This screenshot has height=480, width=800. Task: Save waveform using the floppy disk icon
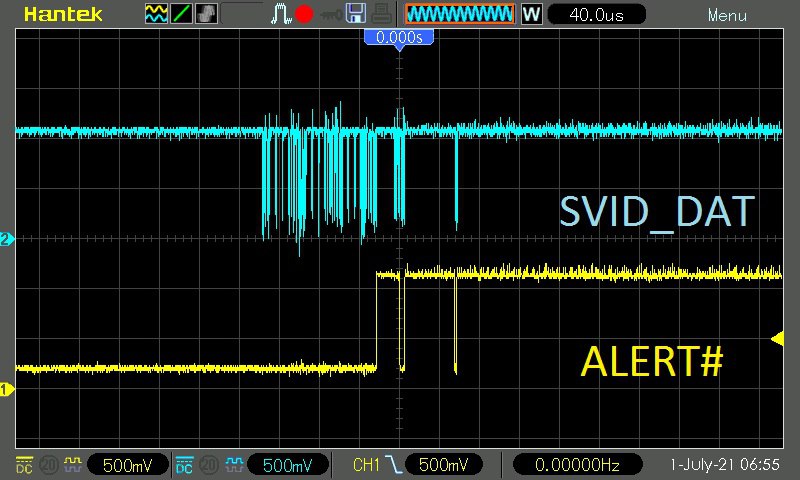(356, 14)
